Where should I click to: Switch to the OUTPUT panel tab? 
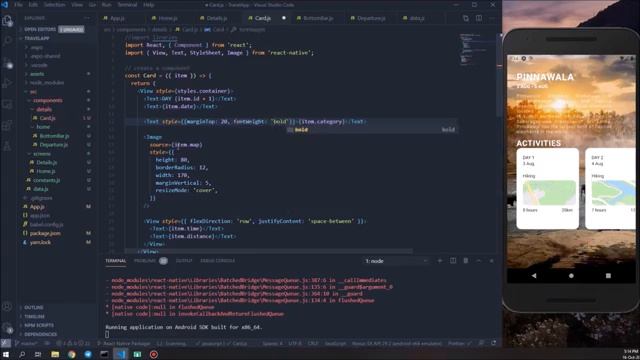point(184,261)
